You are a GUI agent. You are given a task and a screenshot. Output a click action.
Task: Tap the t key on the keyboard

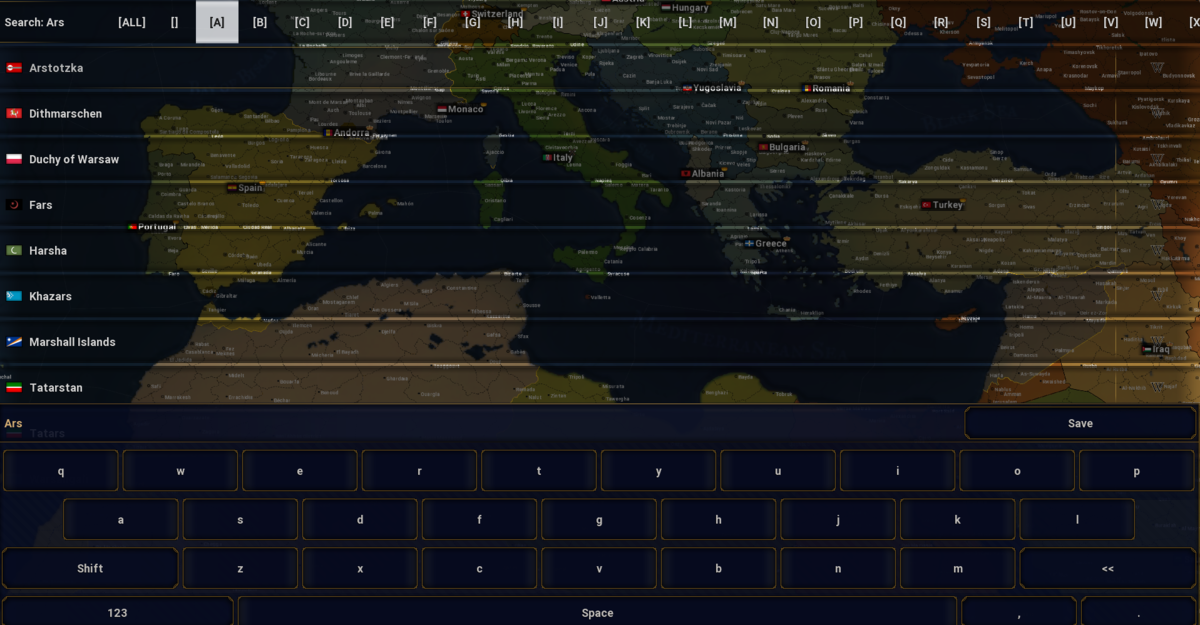click(539, 471)
